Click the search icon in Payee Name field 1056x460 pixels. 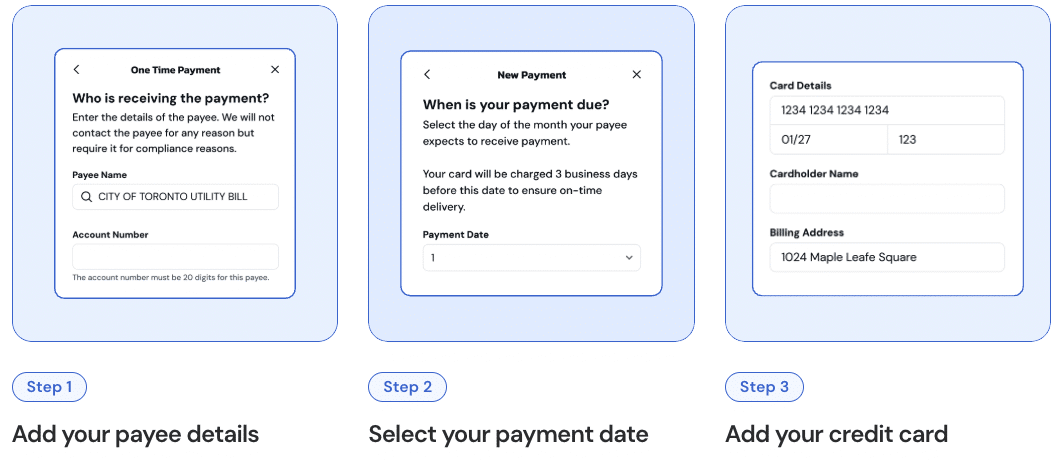86,197
